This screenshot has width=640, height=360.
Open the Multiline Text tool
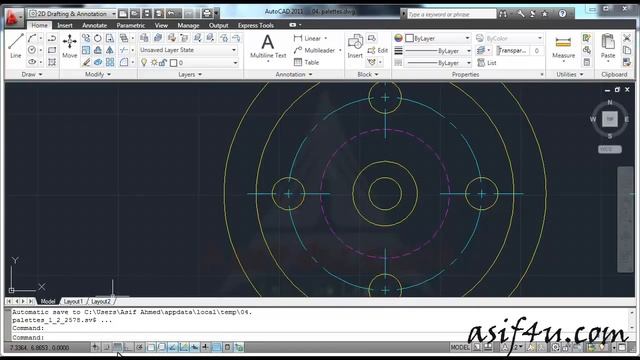pos(268,47)
